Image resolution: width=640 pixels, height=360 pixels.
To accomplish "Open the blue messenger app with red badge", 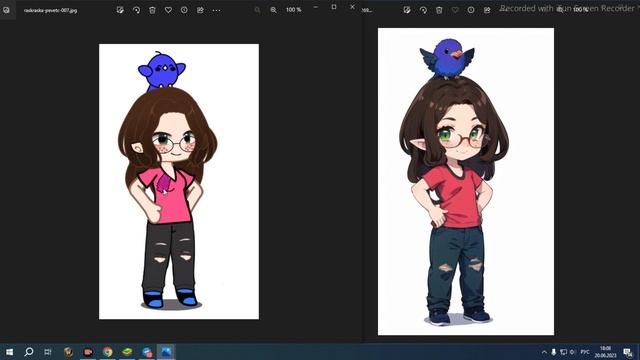I will coord(147,351).
